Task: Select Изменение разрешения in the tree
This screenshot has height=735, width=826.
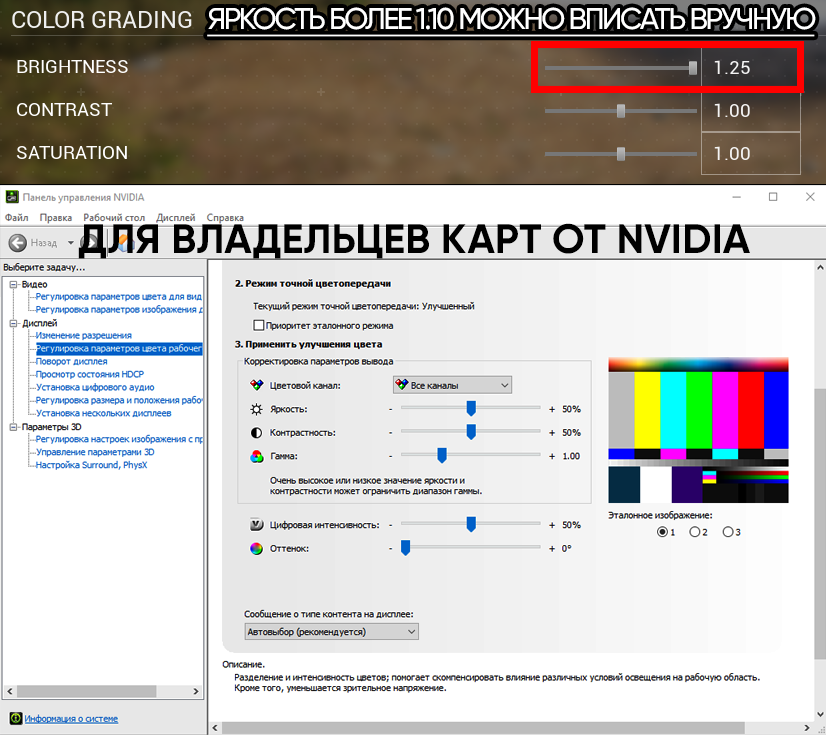Action: [83, 336]
